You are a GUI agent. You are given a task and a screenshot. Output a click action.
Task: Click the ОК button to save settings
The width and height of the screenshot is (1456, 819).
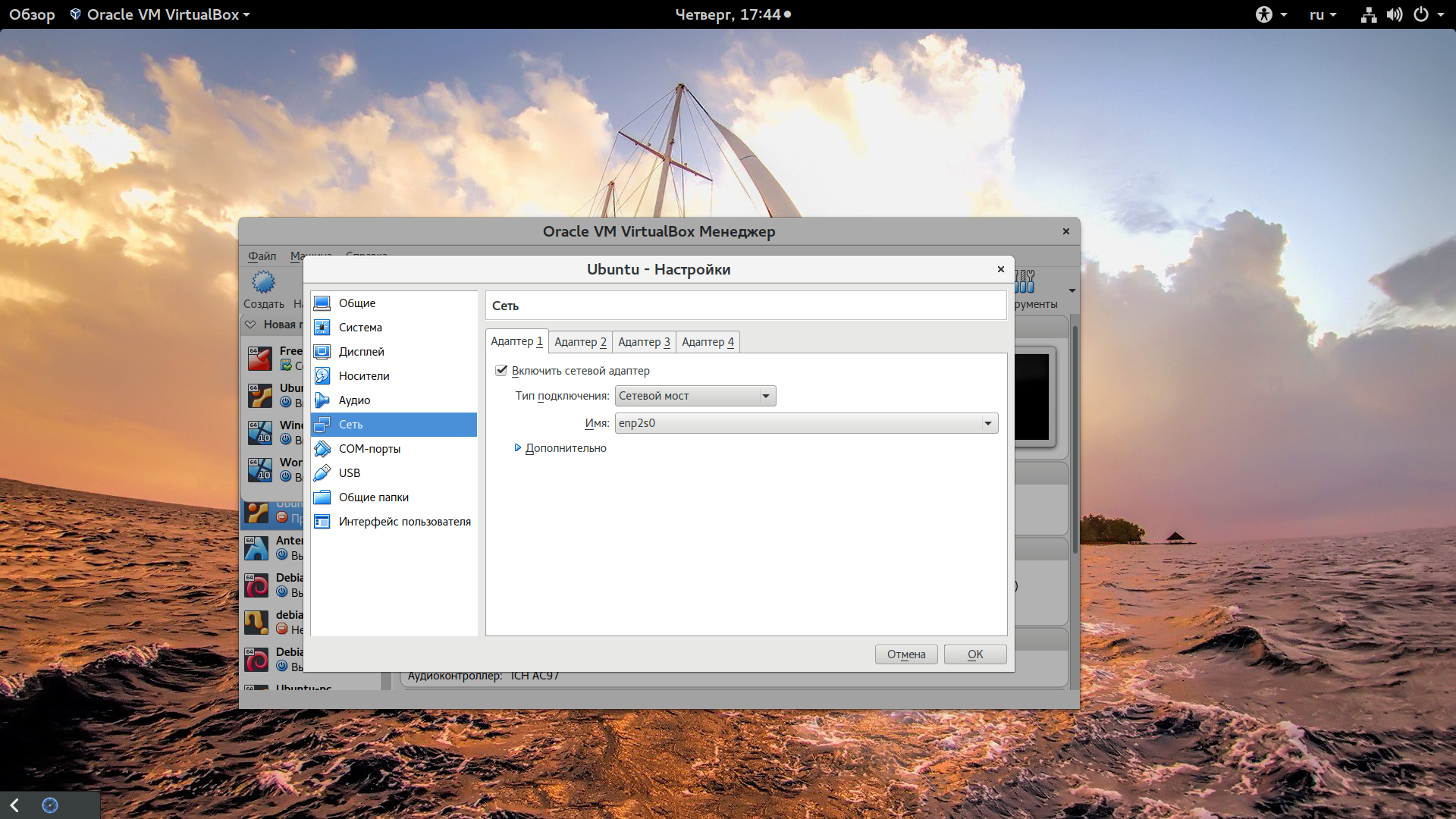point(974,653)
